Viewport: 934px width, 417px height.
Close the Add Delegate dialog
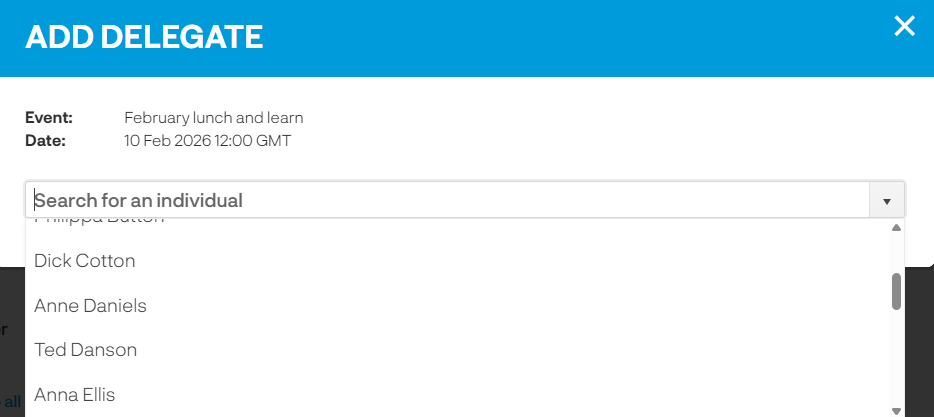click(x=904, y=27)
